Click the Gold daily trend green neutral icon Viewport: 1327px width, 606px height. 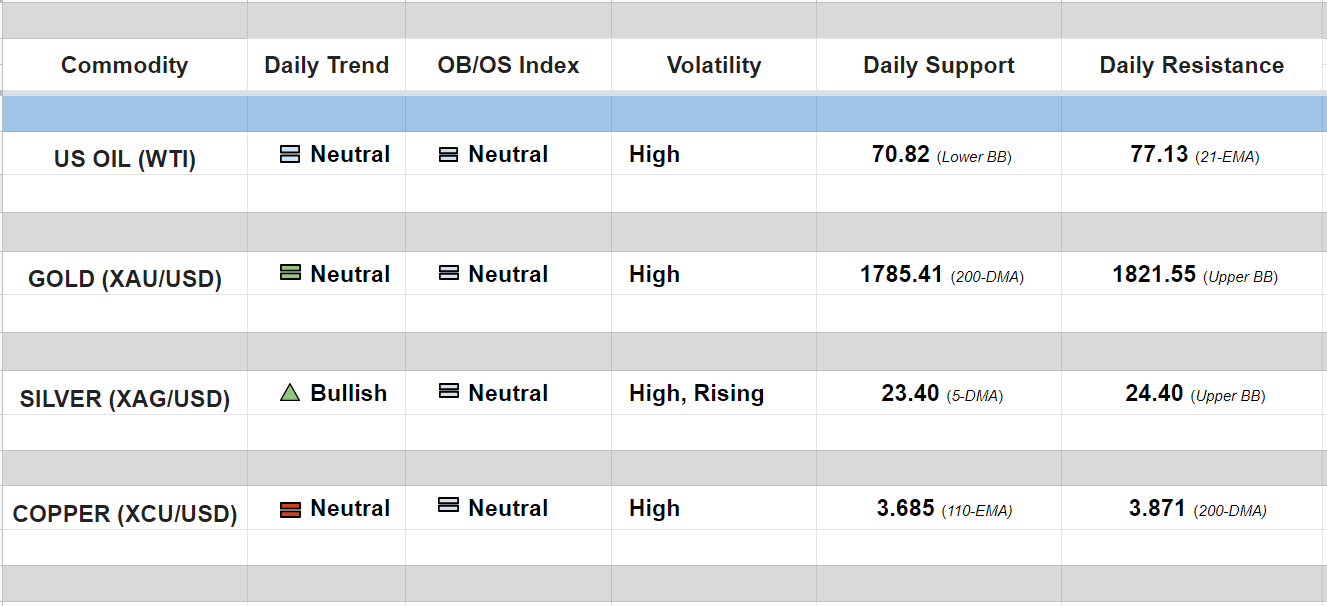[290, 273]
